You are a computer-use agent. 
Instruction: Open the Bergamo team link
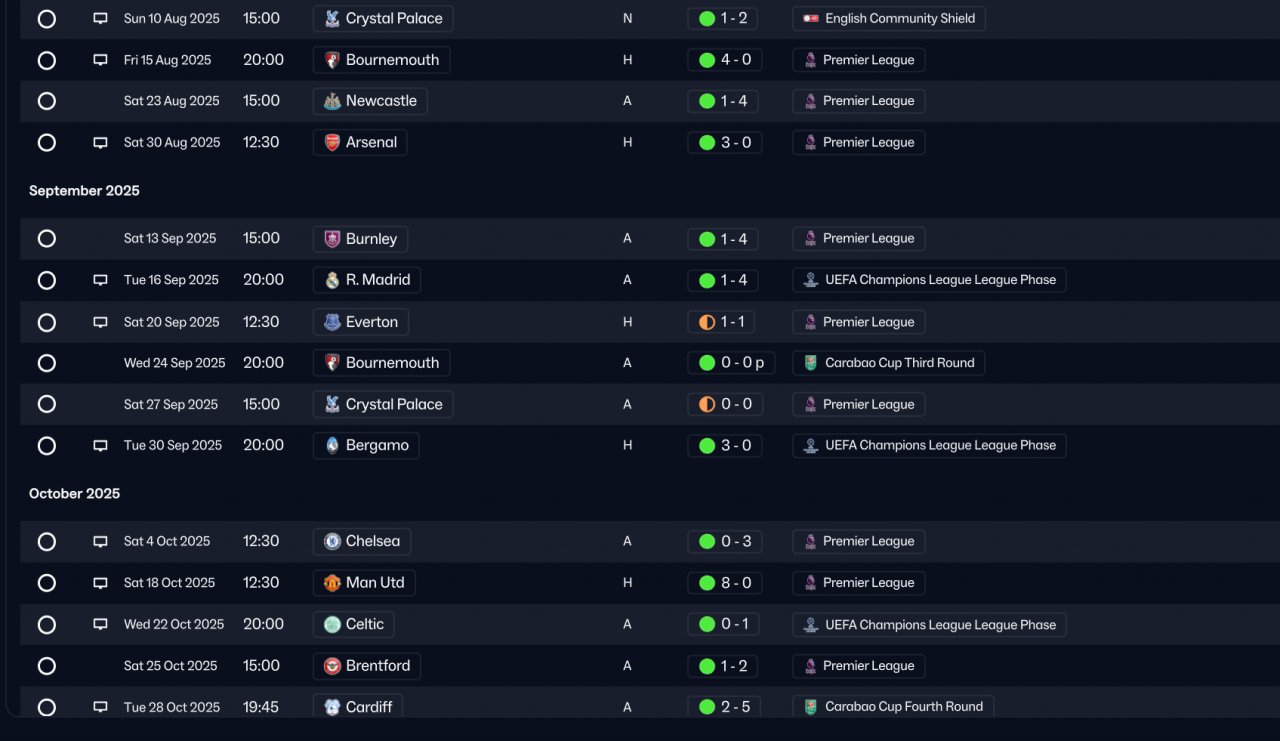(x=366, y=445)
